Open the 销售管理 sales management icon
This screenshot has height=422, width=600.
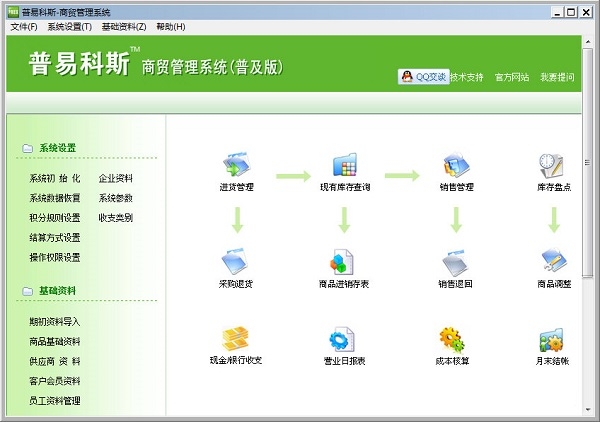pos(456,165)
